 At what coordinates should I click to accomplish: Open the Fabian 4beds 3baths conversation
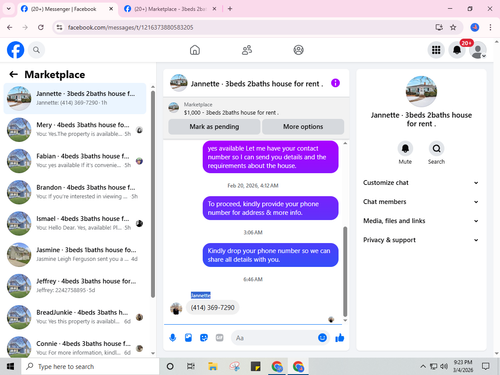(x=75, y=161)
